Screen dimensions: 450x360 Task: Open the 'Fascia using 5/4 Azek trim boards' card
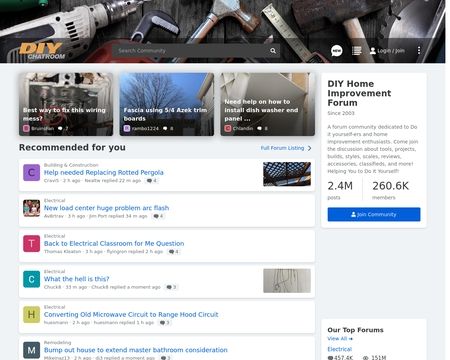167,104
